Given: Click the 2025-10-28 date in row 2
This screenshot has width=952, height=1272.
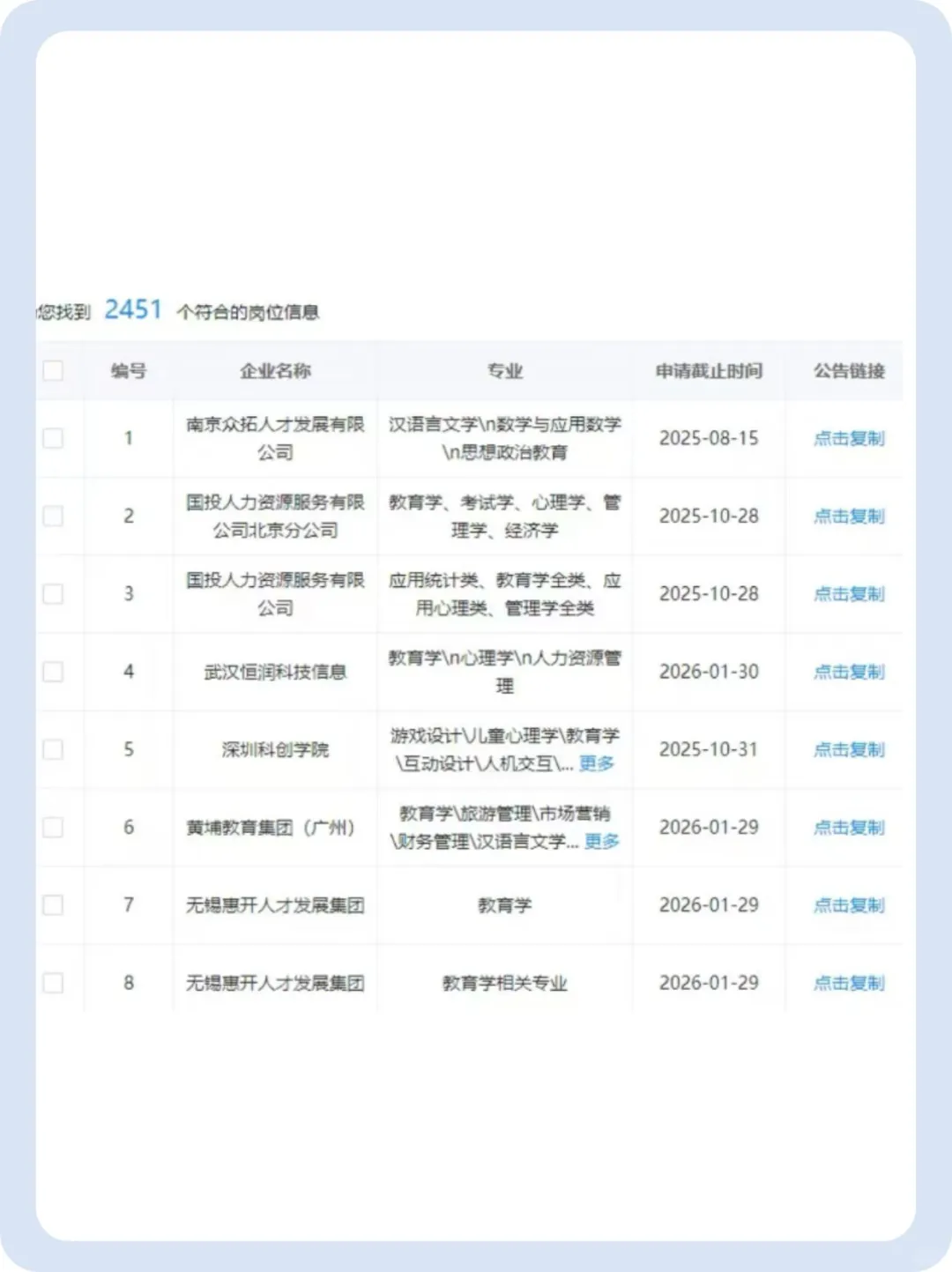Looking at the screenshot, I should click(709, 516).
